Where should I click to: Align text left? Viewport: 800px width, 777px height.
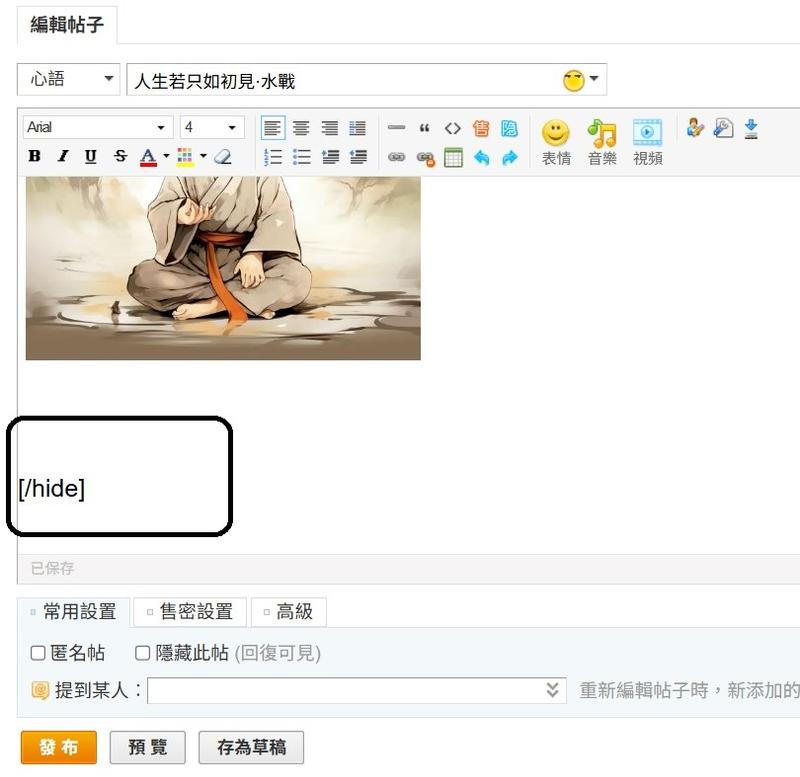tap(272, 128)
